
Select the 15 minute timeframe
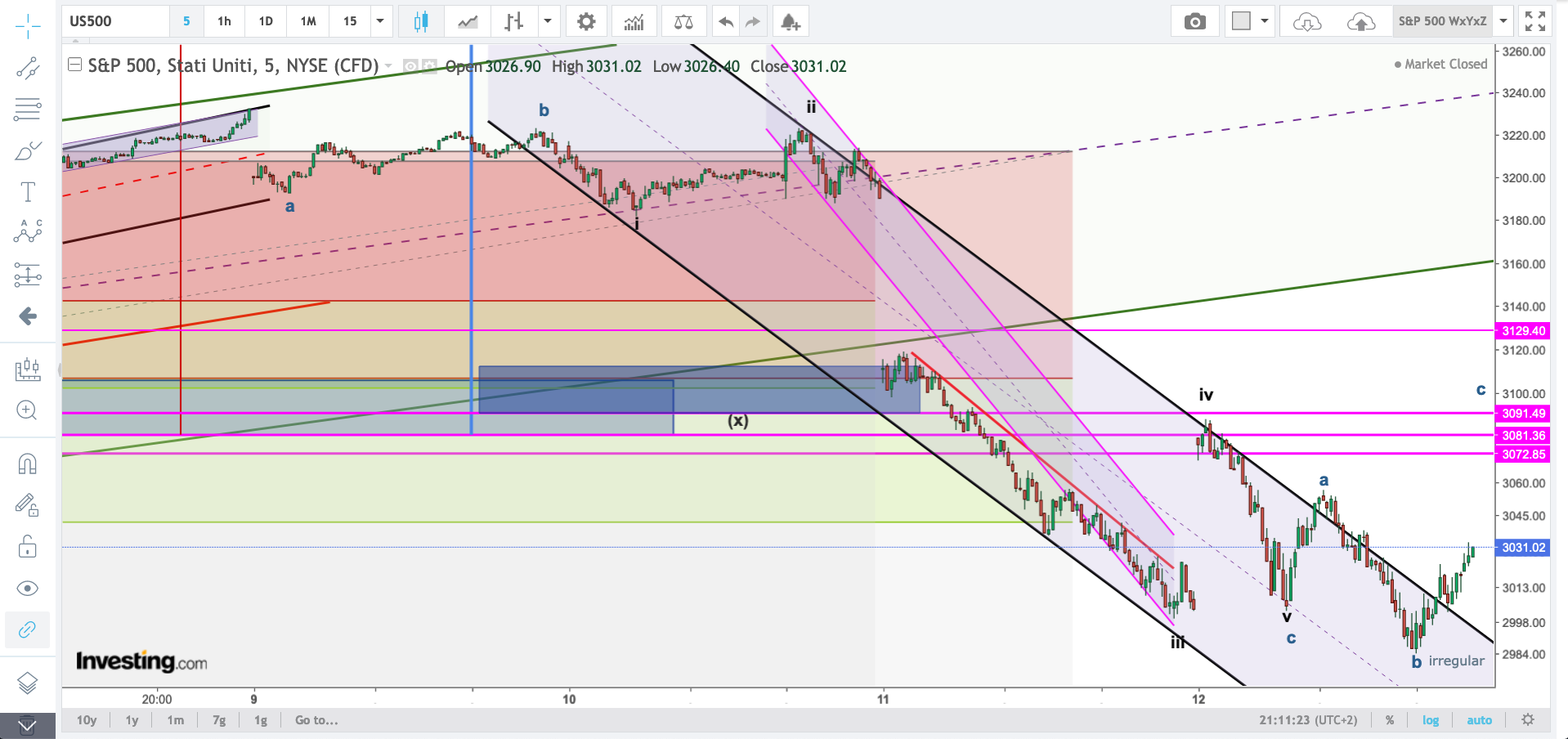[350, 21]
